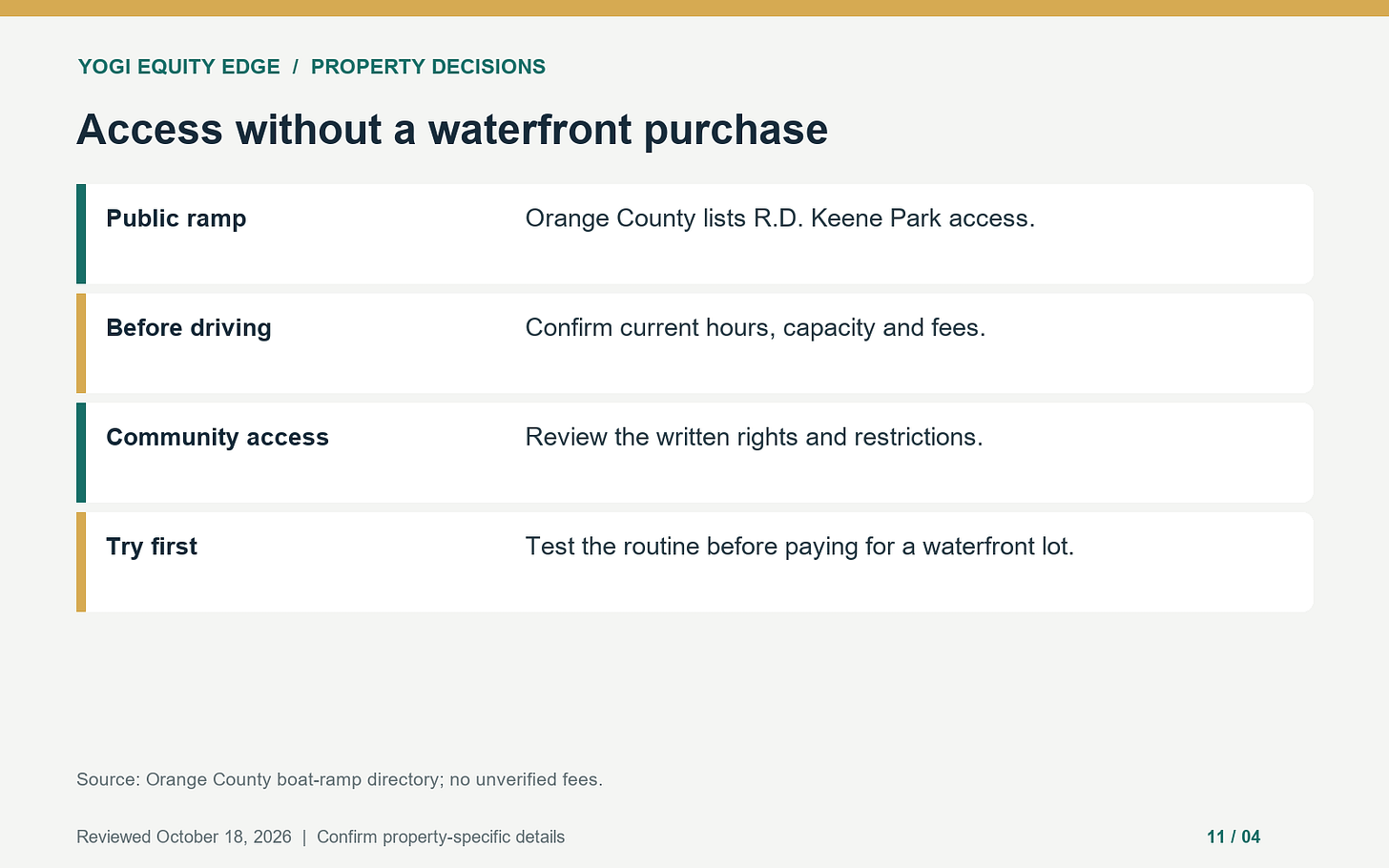Click the gold accent bar beside Before driving
1389x868 pixels.
point(81,343)
